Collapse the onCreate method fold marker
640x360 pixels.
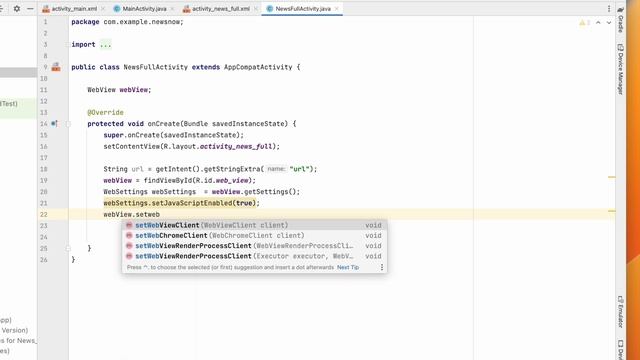[68, 124]
